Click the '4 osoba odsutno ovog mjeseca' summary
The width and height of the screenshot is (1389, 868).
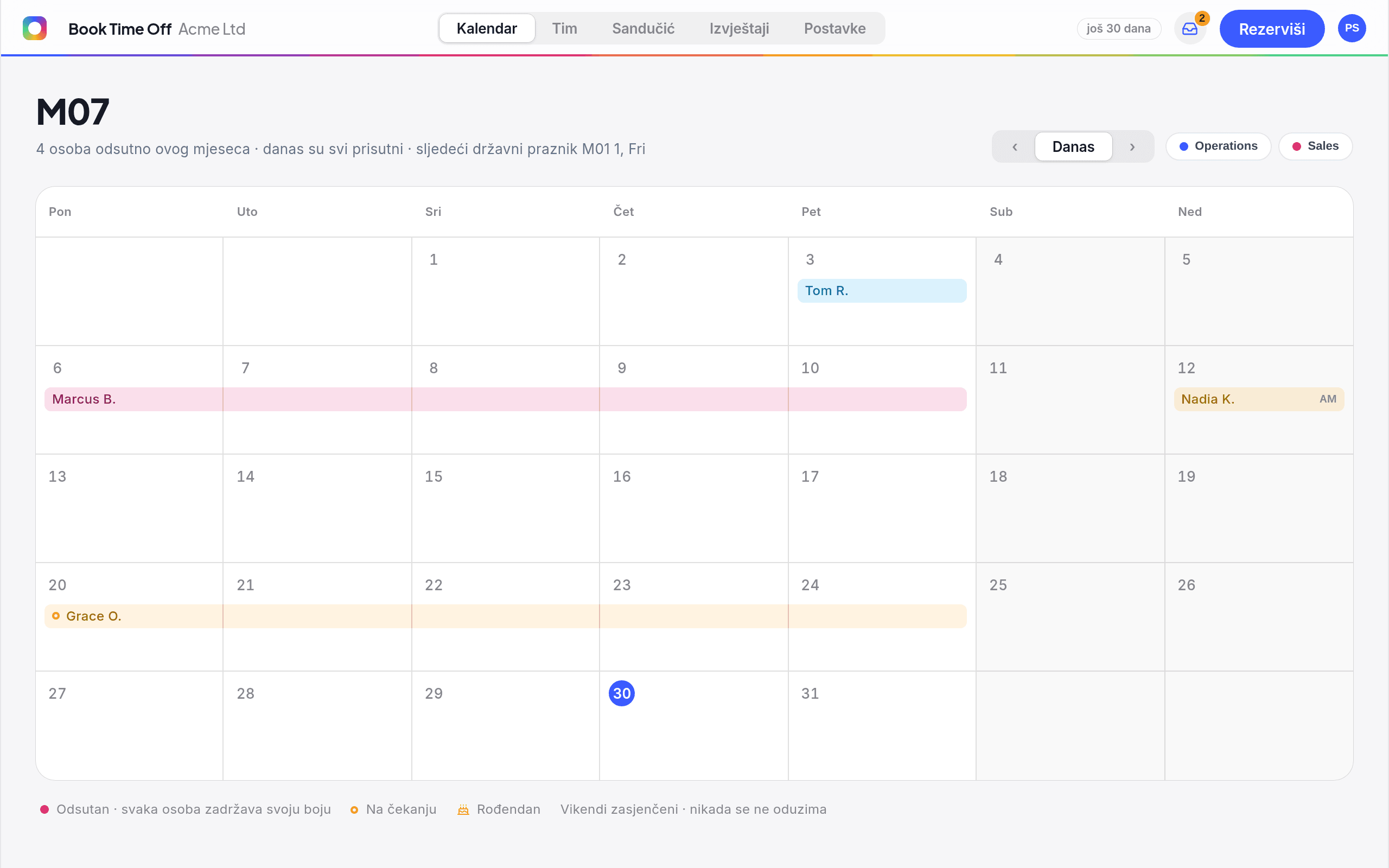[143, 149]
